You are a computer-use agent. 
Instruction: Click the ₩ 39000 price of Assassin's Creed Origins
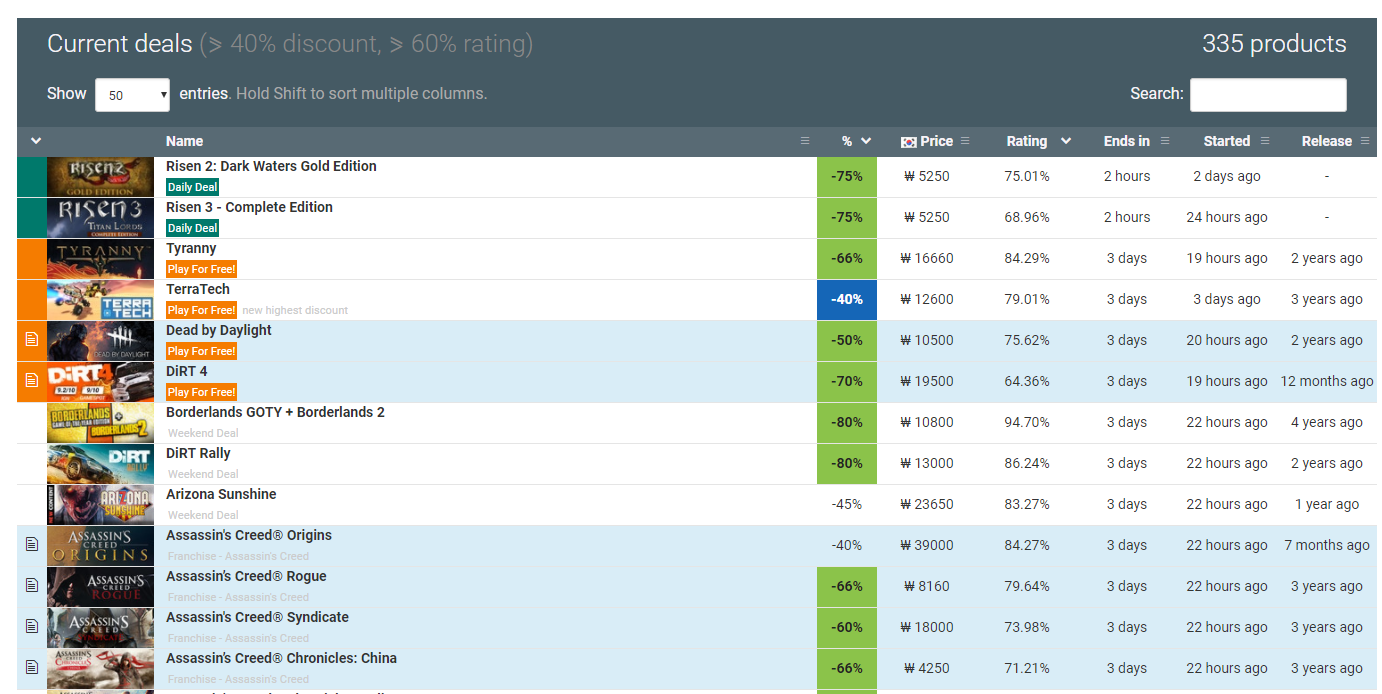tap(927, 545)
